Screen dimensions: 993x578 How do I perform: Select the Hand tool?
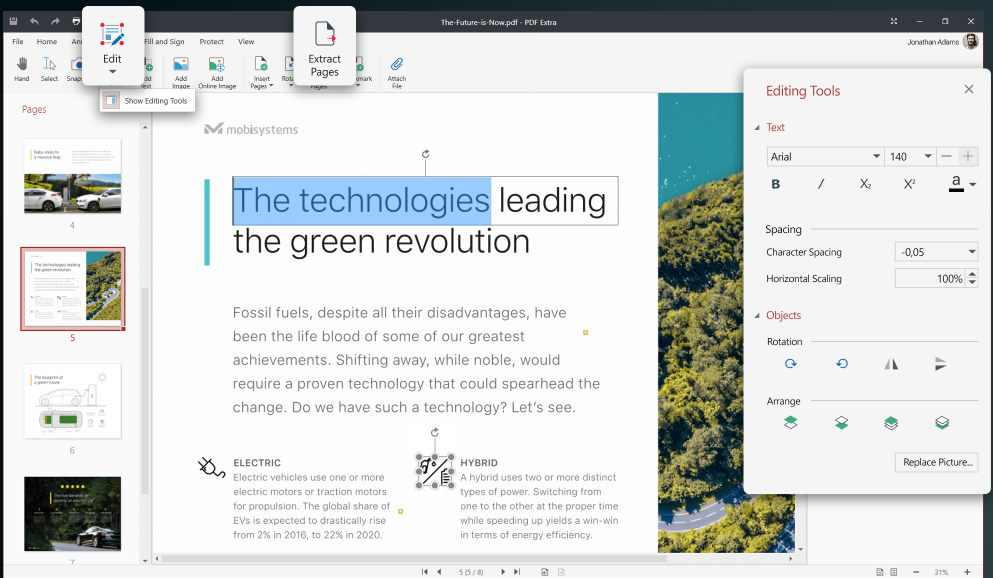click(x=21, y=66)
